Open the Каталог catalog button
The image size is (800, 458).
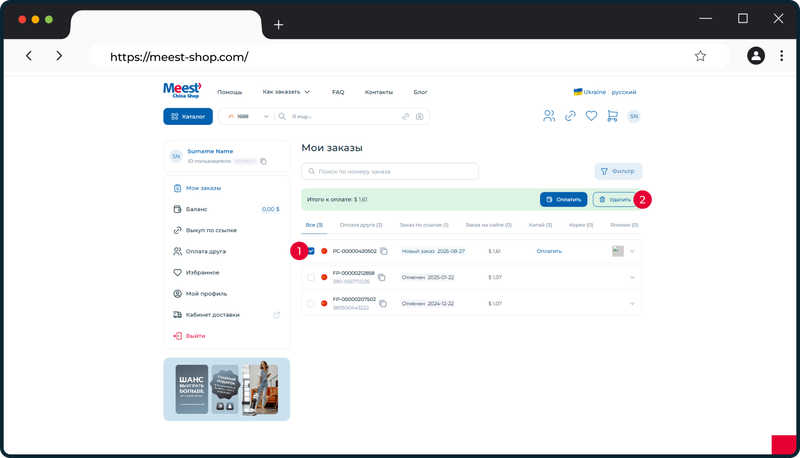[x=188, y=116]
